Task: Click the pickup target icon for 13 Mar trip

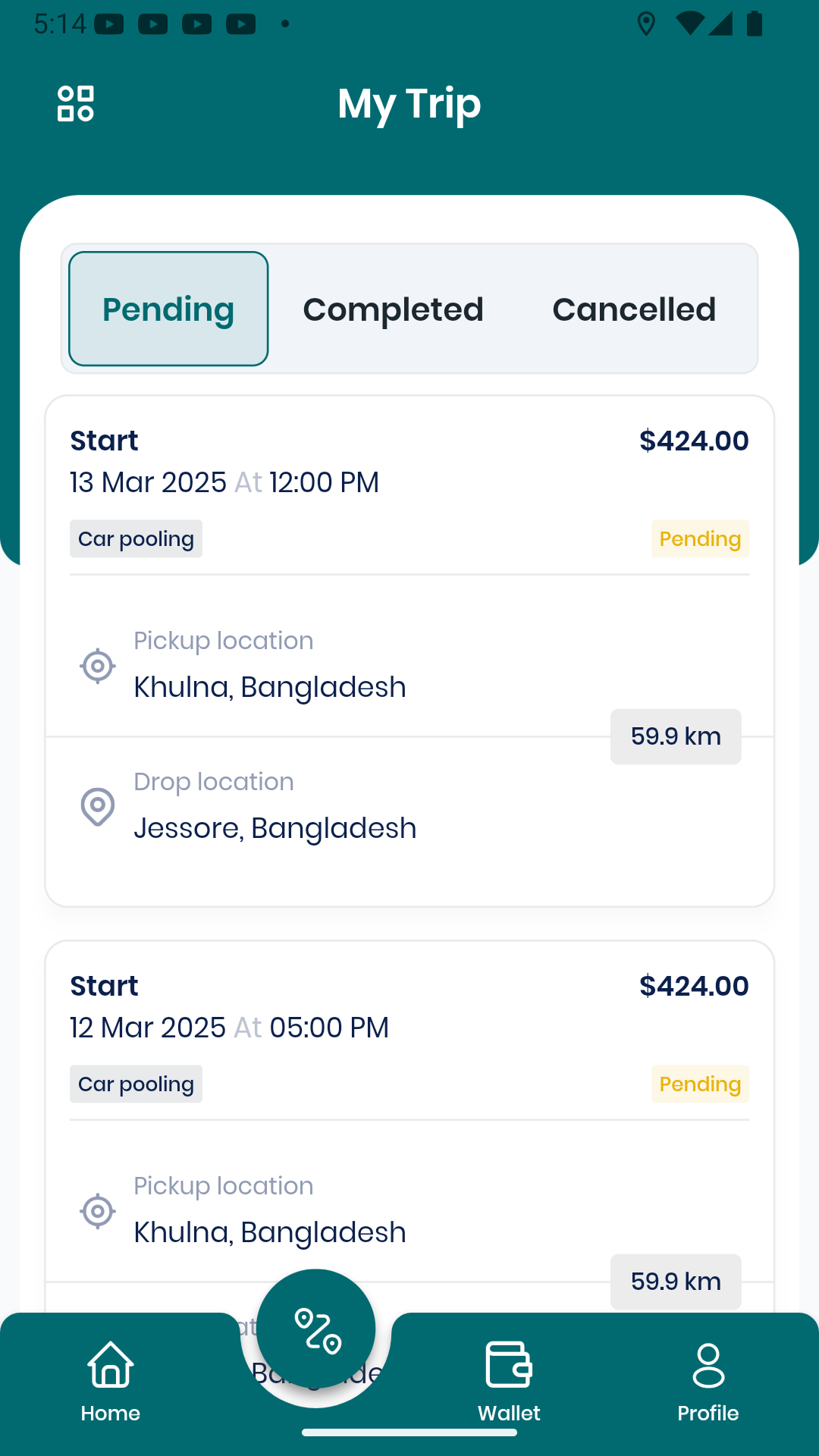Action: 98,666
